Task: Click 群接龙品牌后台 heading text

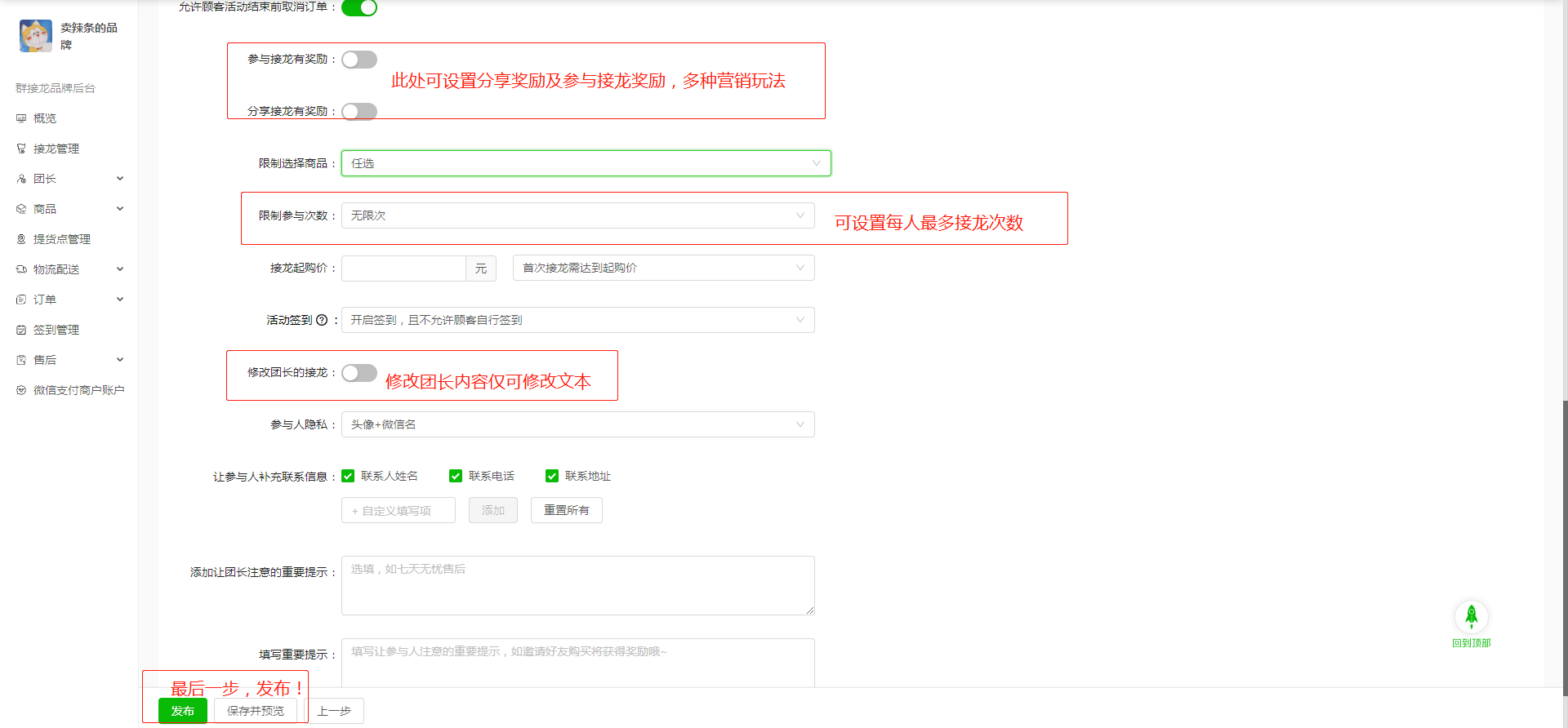Action: (56, 88)
